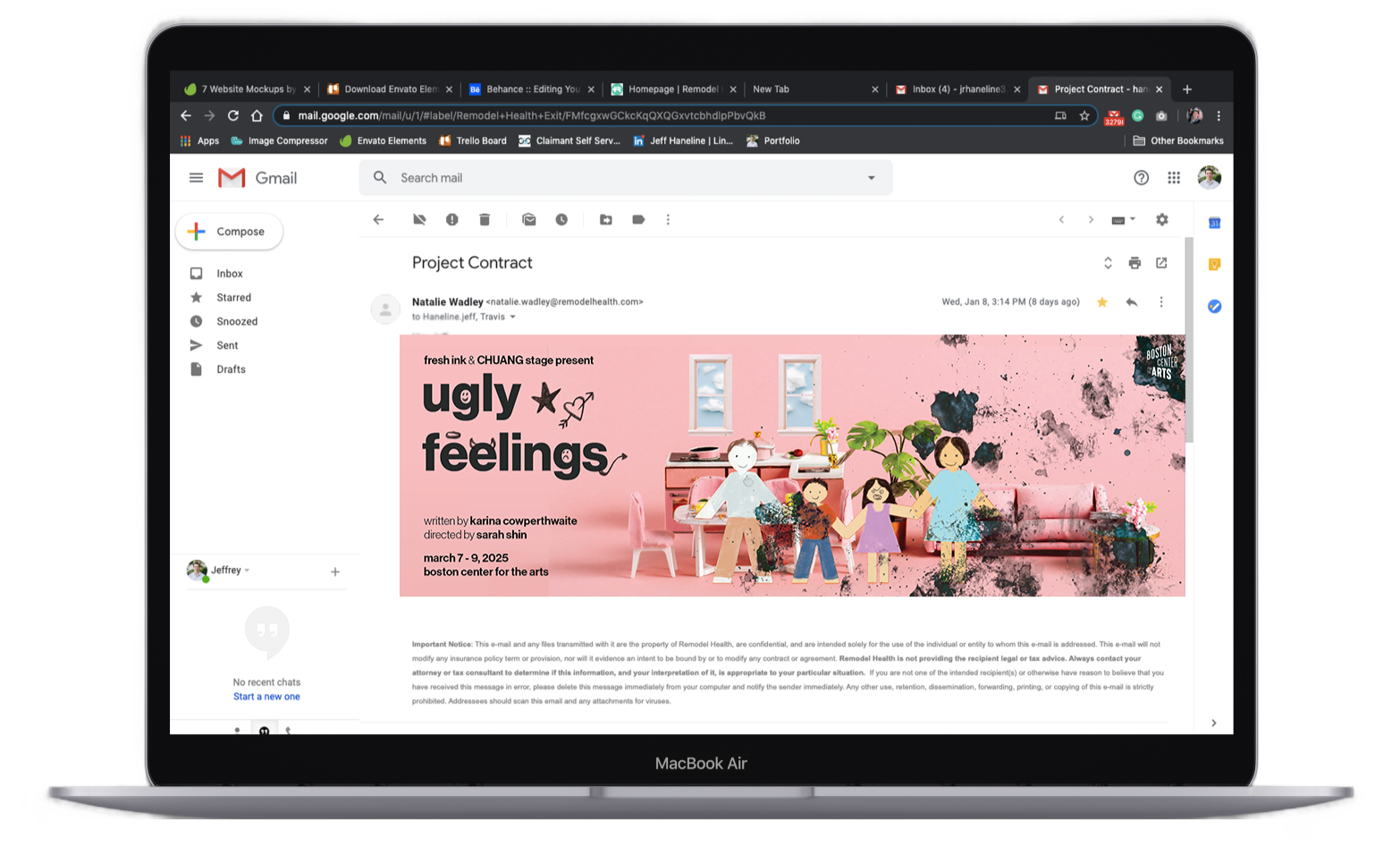This screenshot has height=846, width=1400.
Task: Mark email as unread
Action: tap(529, 219)
